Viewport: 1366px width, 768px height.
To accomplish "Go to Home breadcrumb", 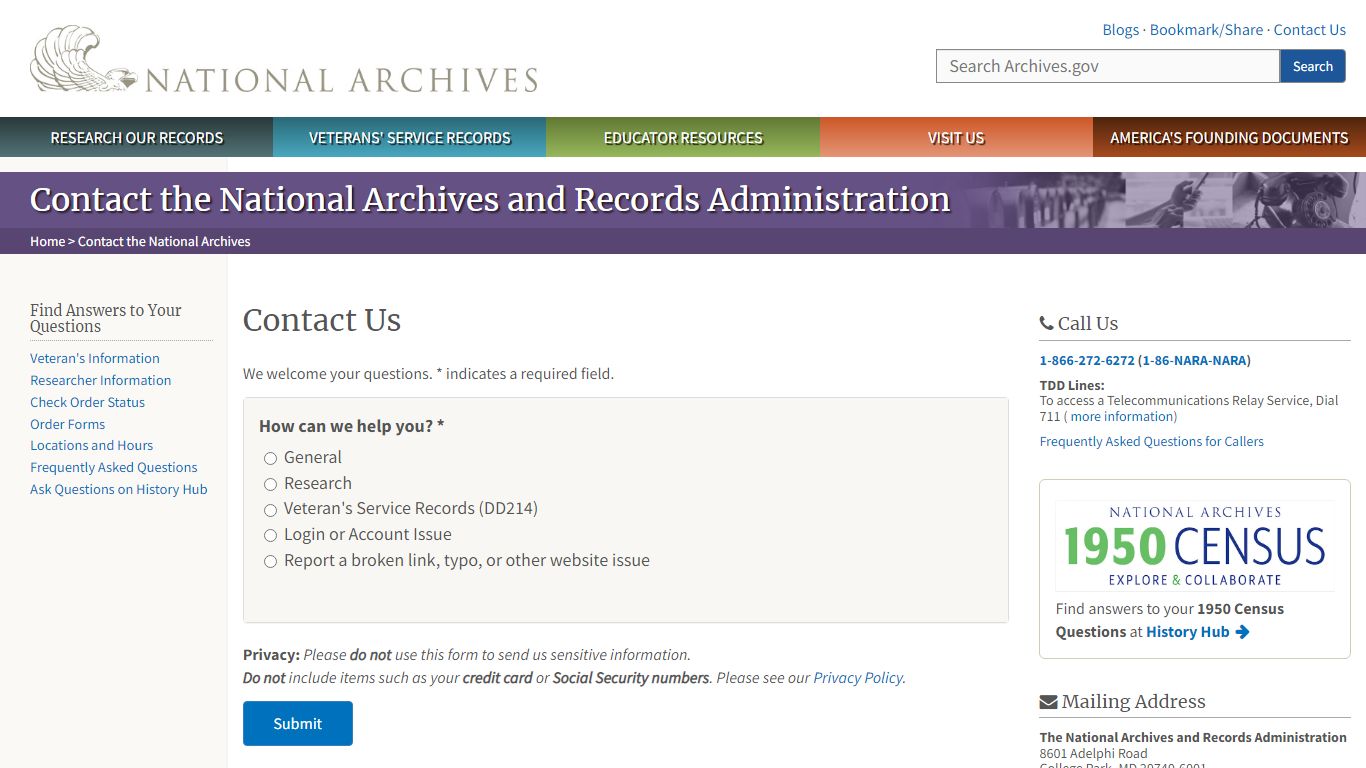I will [x=47, y=241].
